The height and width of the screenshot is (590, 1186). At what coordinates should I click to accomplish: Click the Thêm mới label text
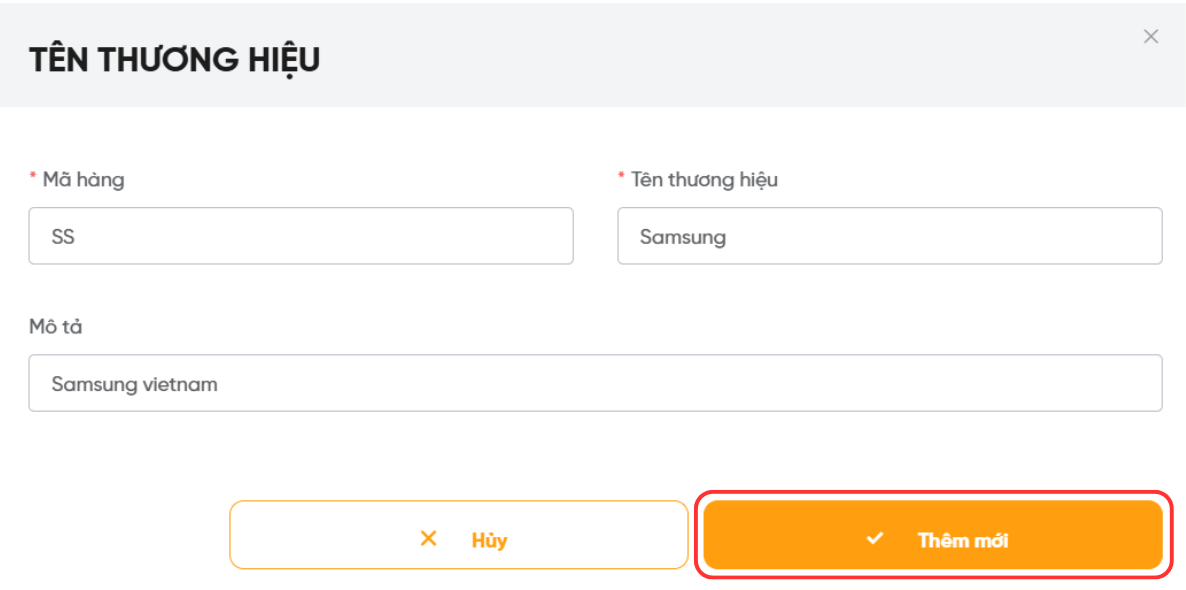pyautogui.click(x=962, y=541)
